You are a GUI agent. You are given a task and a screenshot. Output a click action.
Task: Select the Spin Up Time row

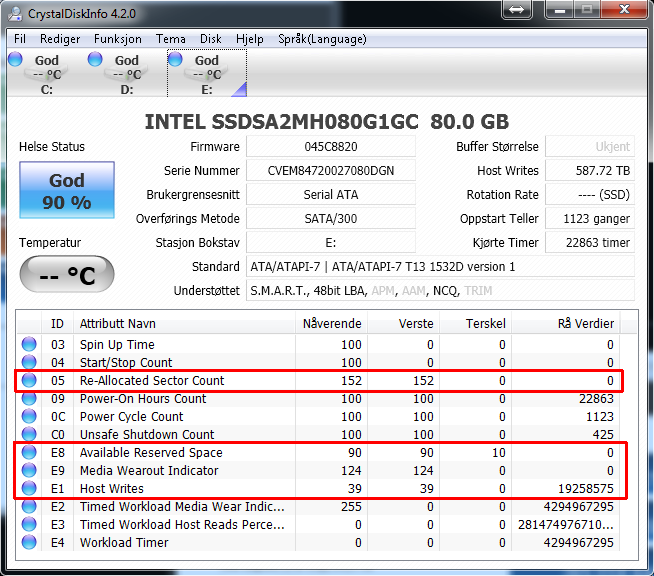tap(319, 345)
